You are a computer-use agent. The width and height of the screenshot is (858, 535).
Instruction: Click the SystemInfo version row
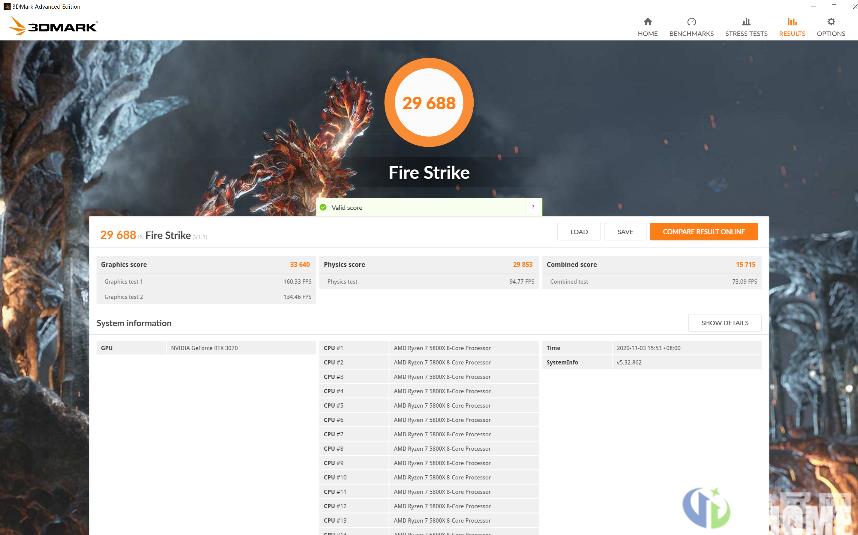[651, 362]
